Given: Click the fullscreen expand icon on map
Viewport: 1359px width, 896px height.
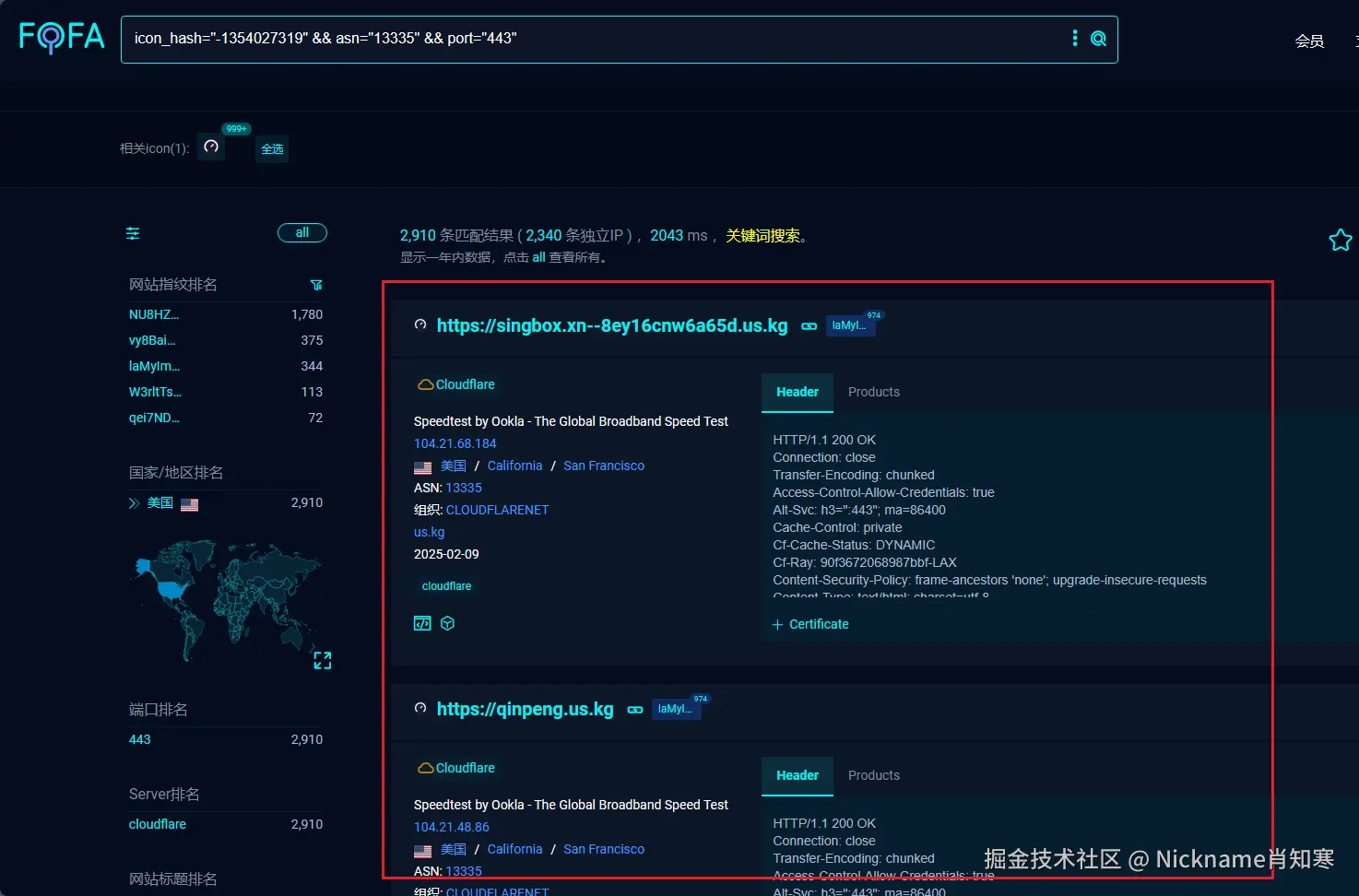Looking at the screenshot, I should (323, 660).
